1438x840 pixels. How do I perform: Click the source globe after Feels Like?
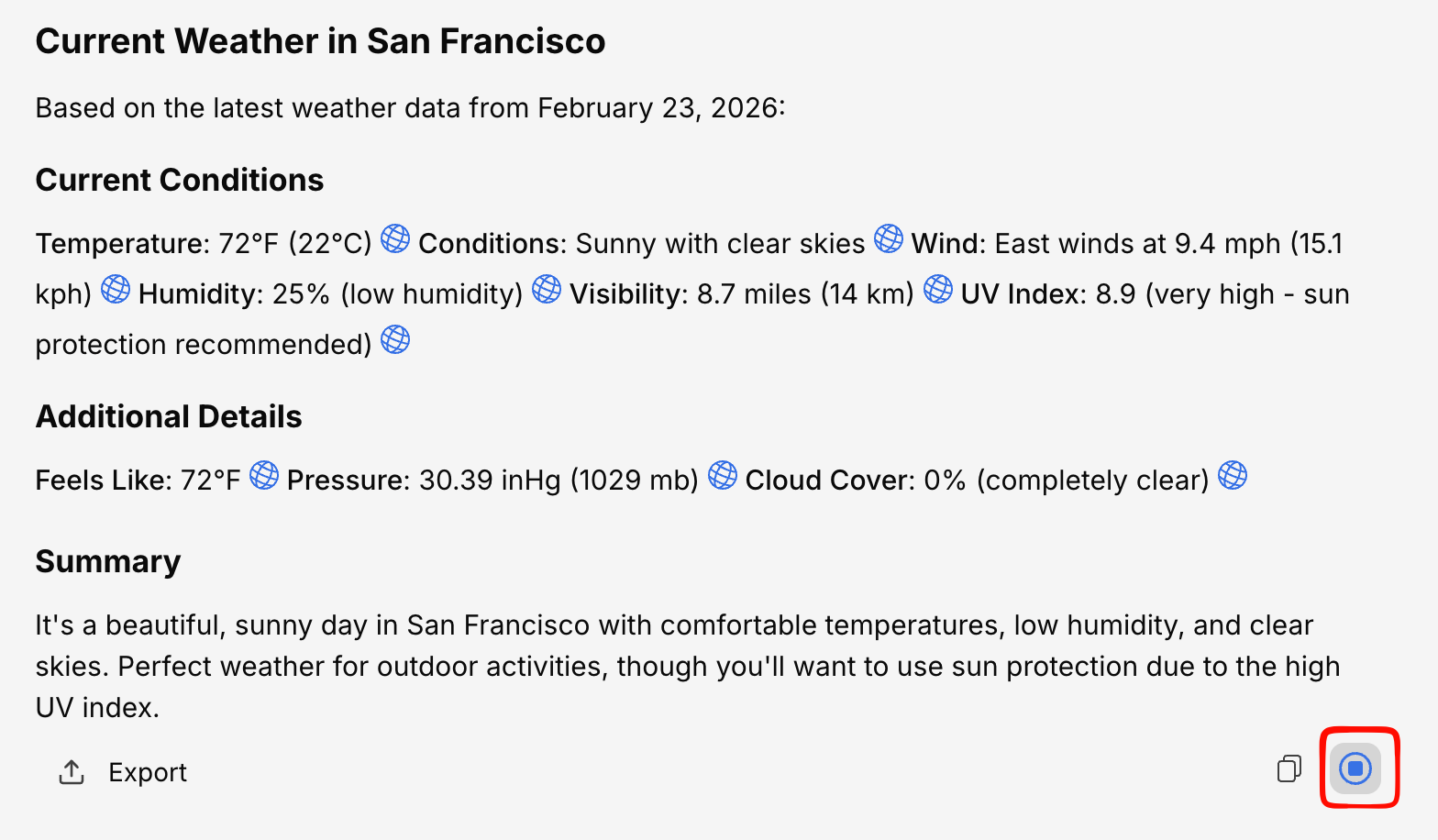(264, 475)
